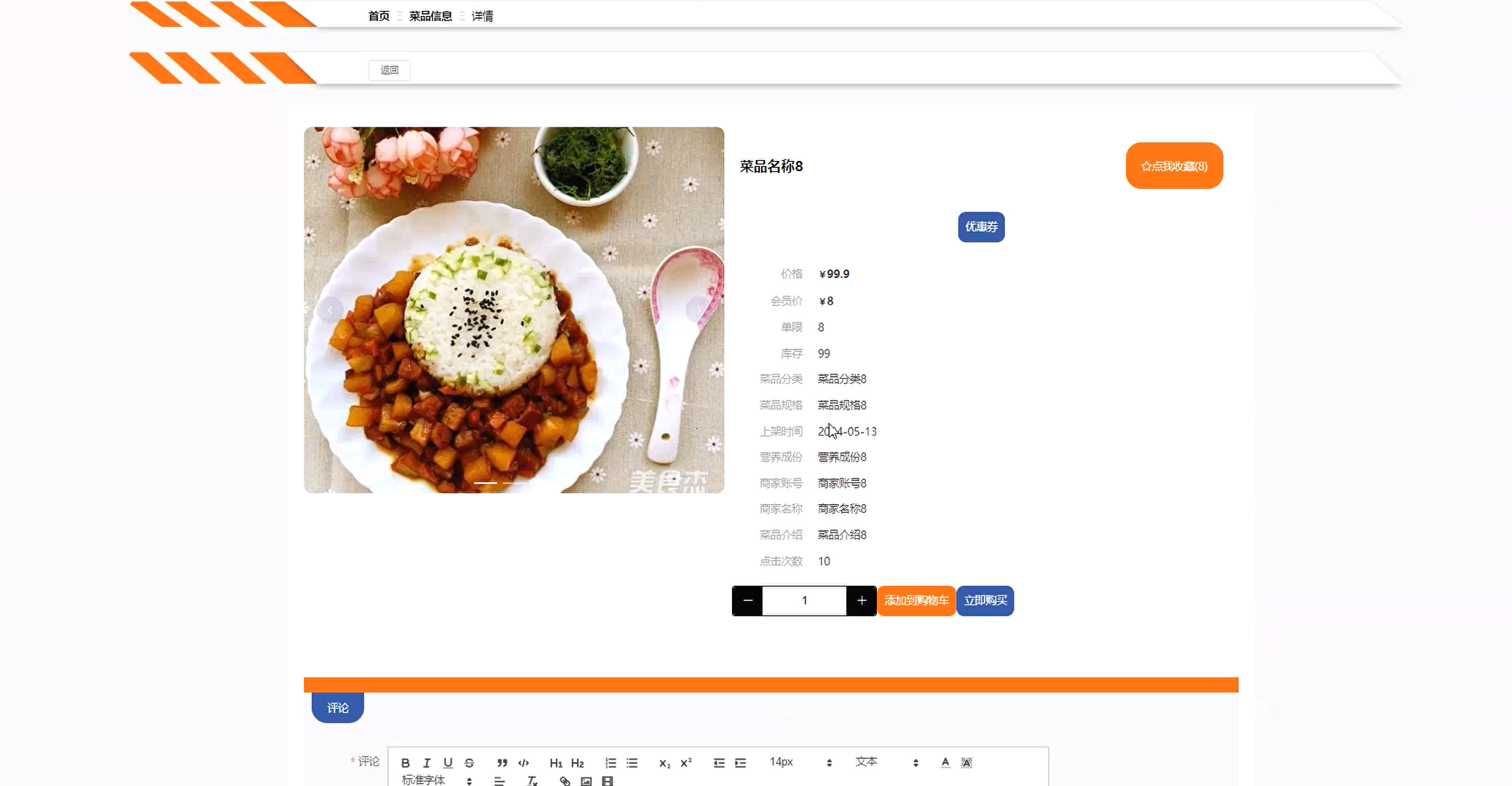Increase indent in comment editor
The height and width of the screenshot is (786, 1512).
(740, 763)
